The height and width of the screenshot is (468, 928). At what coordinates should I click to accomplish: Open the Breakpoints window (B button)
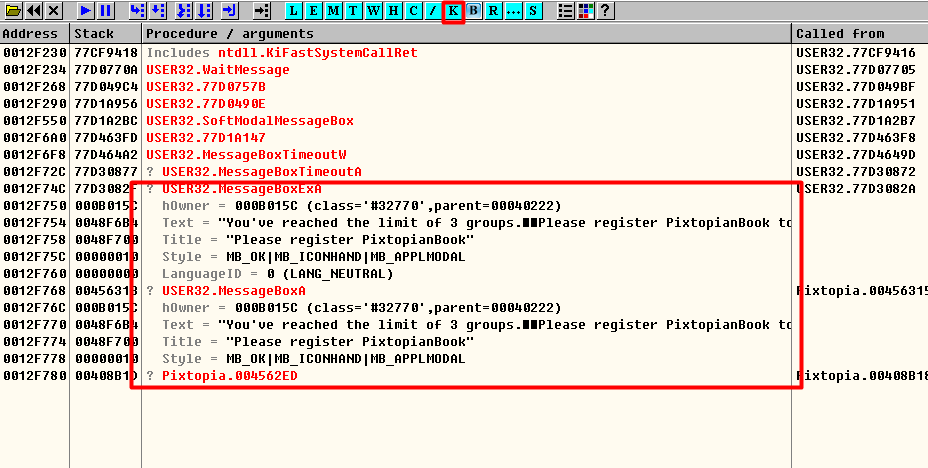473,11
